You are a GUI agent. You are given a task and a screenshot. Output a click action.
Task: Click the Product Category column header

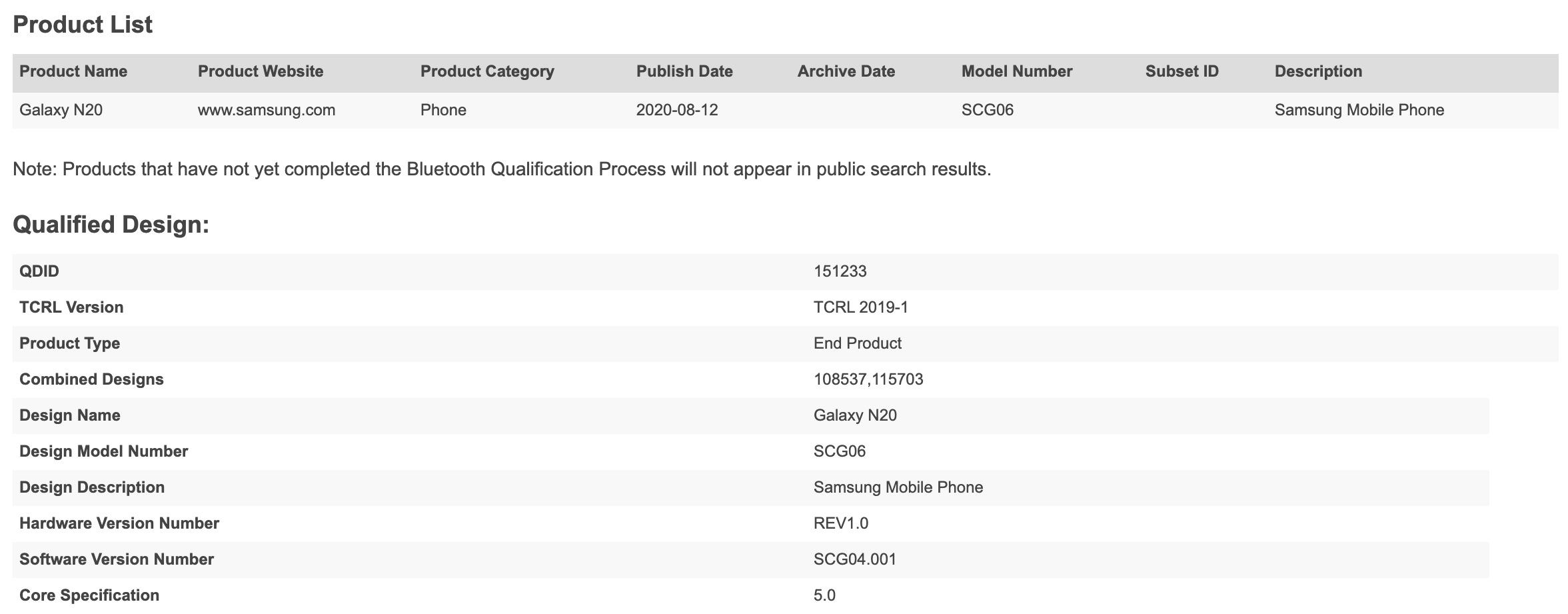(487, 71)
